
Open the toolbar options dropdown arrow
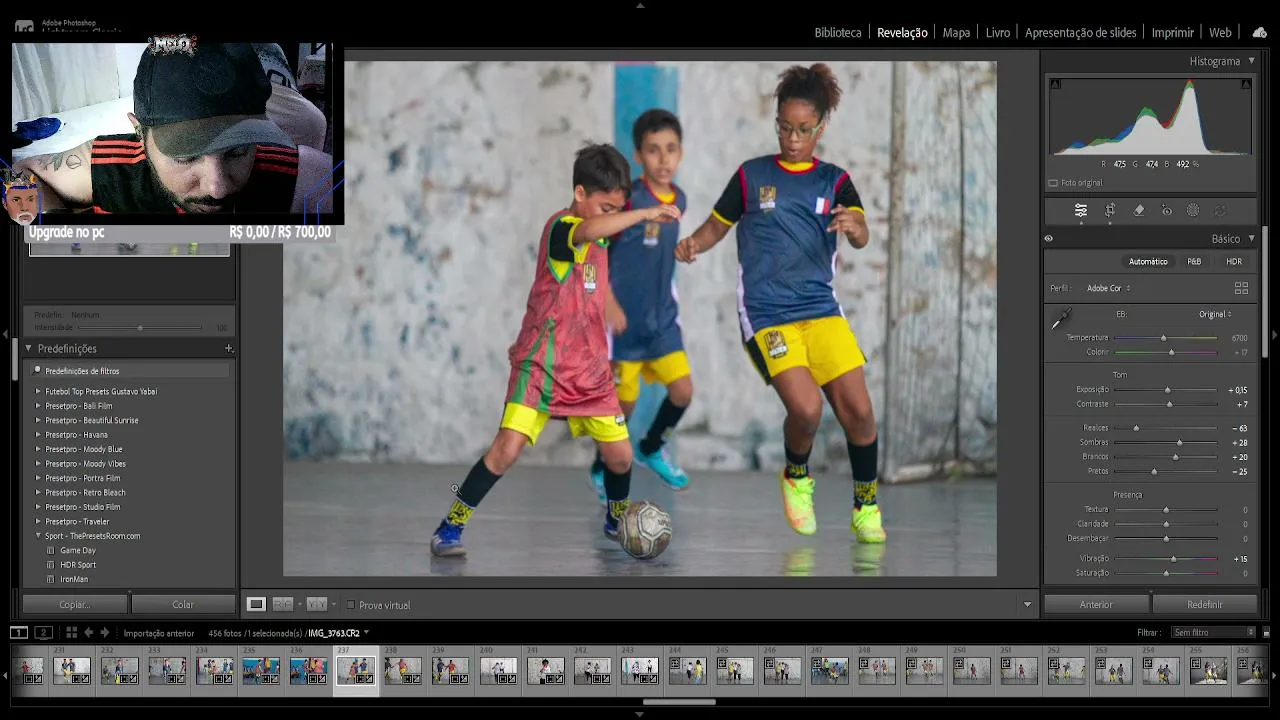1027,605
